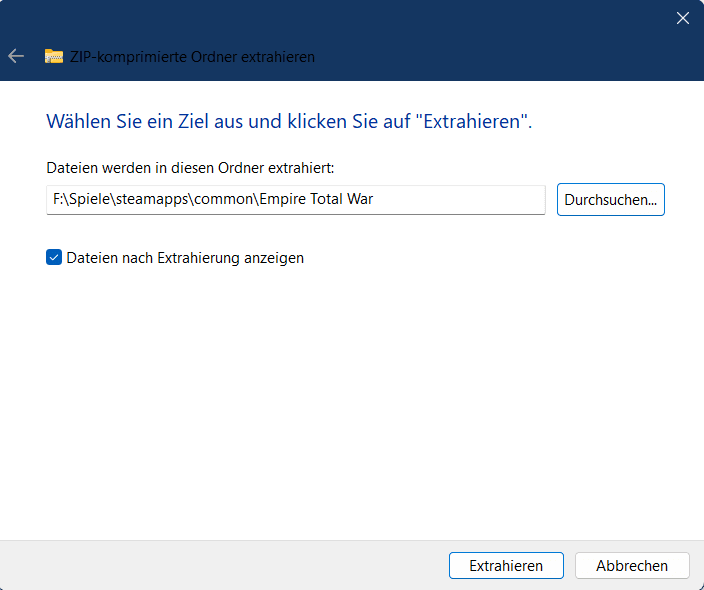The height and width of the screenshot is (590, 704).
Task: Start extraction with the 'Extrahieren' button
Action: click(x=506, y=565)
